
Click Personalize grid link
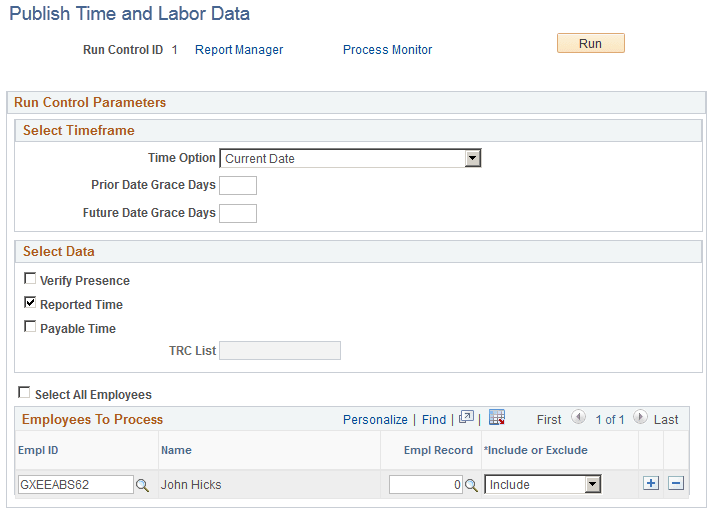[375, 420]
